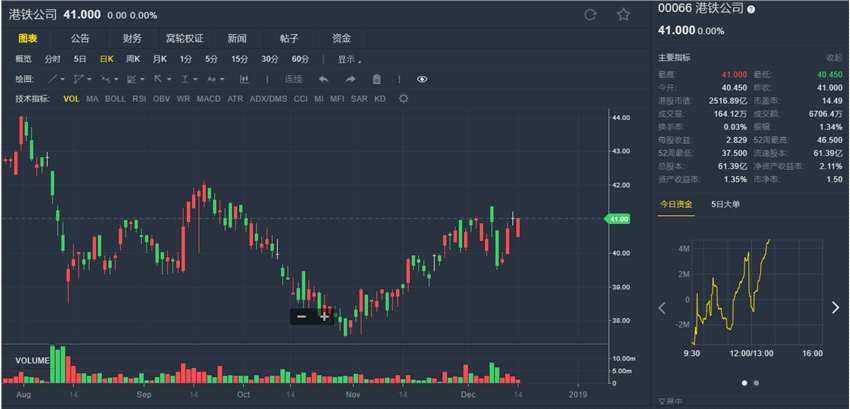The width and height of the screenshot is (850, 409).
Task: Add stock to favorites with star icon
Action: (x=623, y=15)
